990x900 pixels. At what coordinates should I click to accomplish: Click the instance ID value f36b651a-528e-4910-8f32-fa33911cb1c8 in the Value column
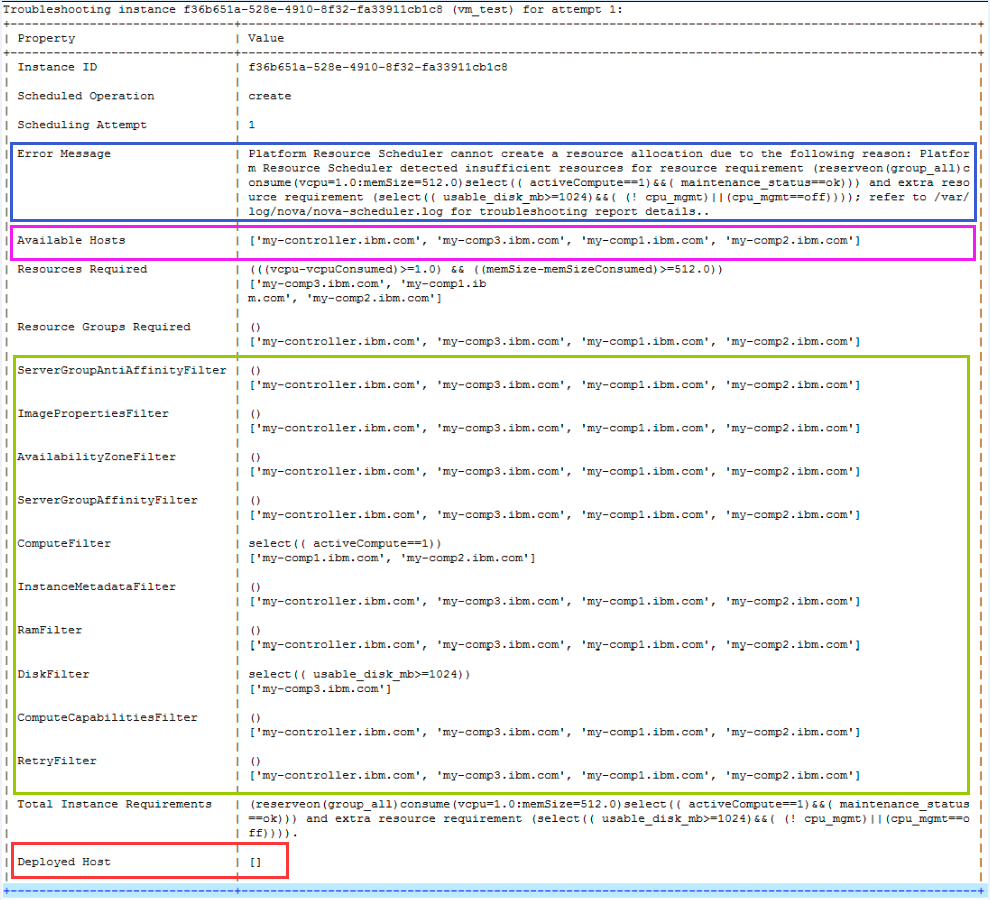[378, 67]
